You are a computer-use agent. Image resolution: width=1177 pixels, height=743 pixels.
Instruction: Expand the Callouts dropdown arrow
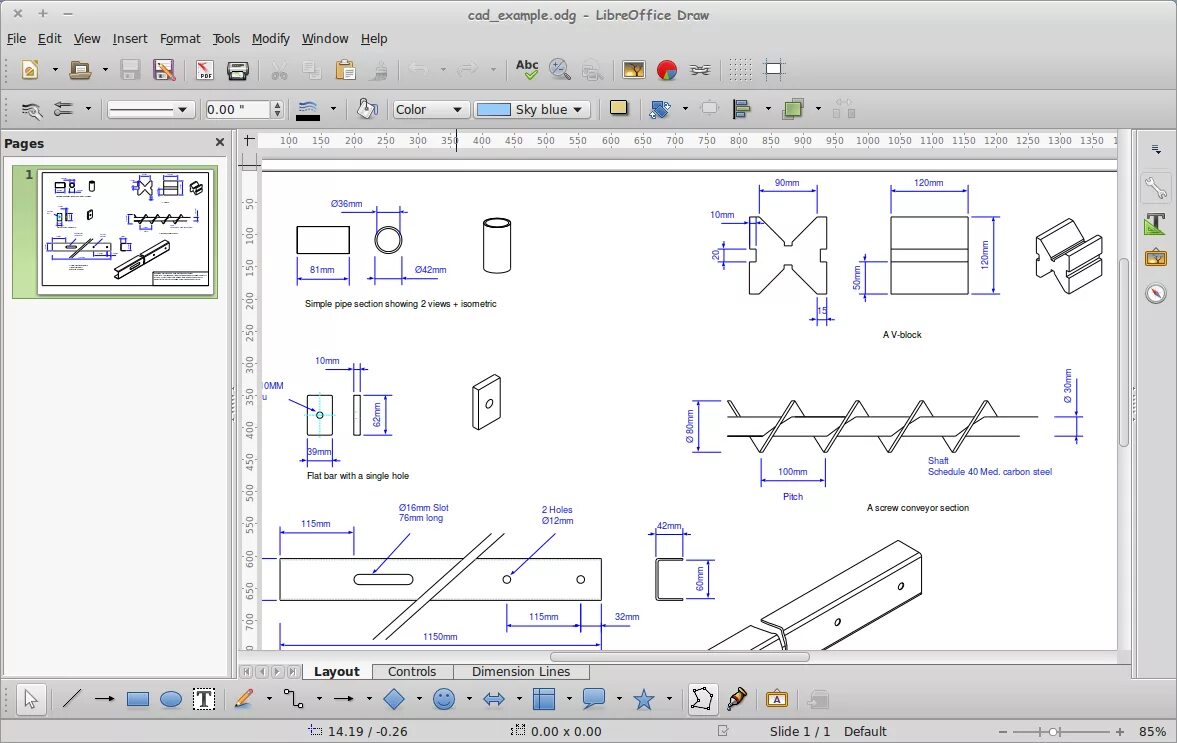[x=619, y=699]
